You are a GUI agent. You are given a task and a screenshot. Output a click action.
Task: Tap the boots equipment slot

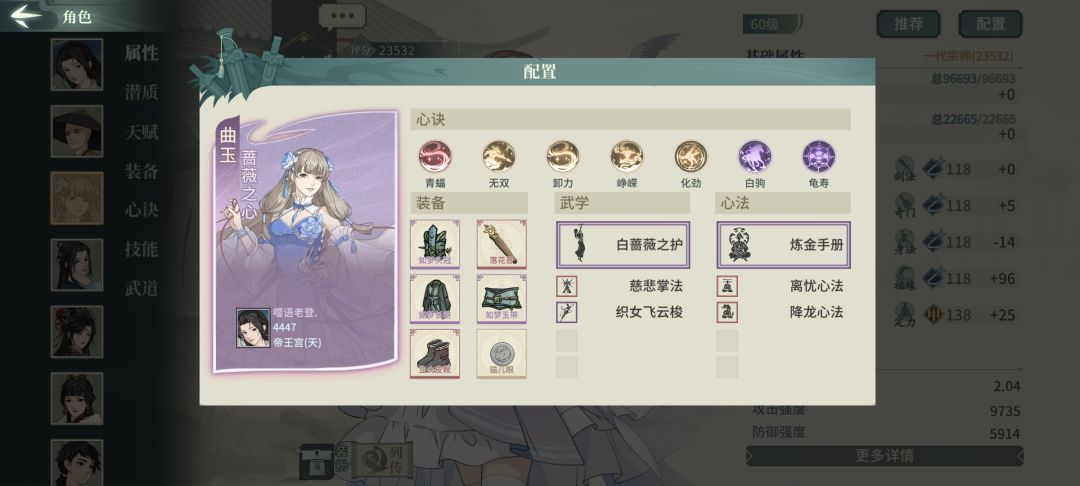click(x=435, y=353)
